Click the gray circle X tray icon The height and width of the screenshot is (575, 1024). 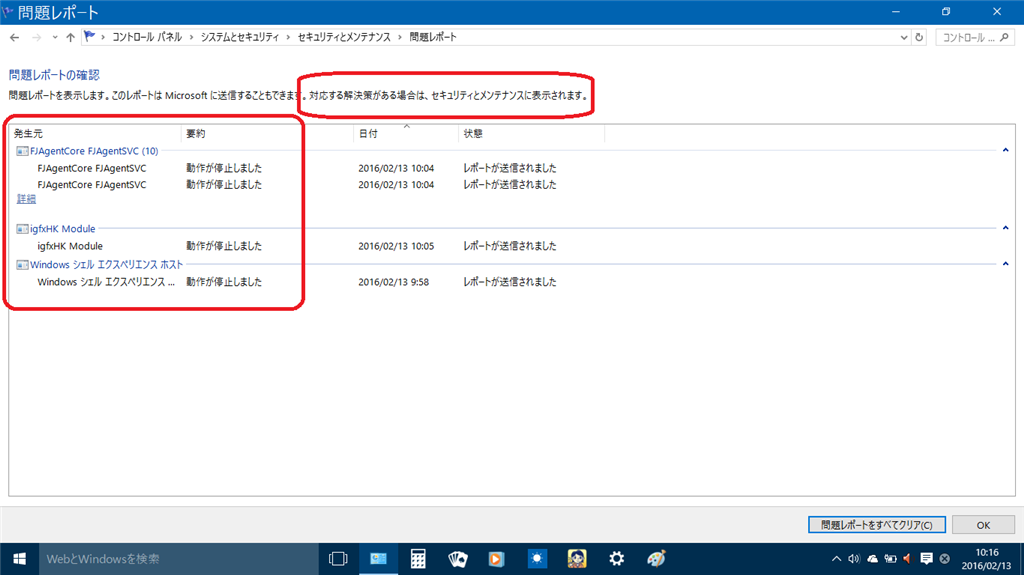click(944, 559)
